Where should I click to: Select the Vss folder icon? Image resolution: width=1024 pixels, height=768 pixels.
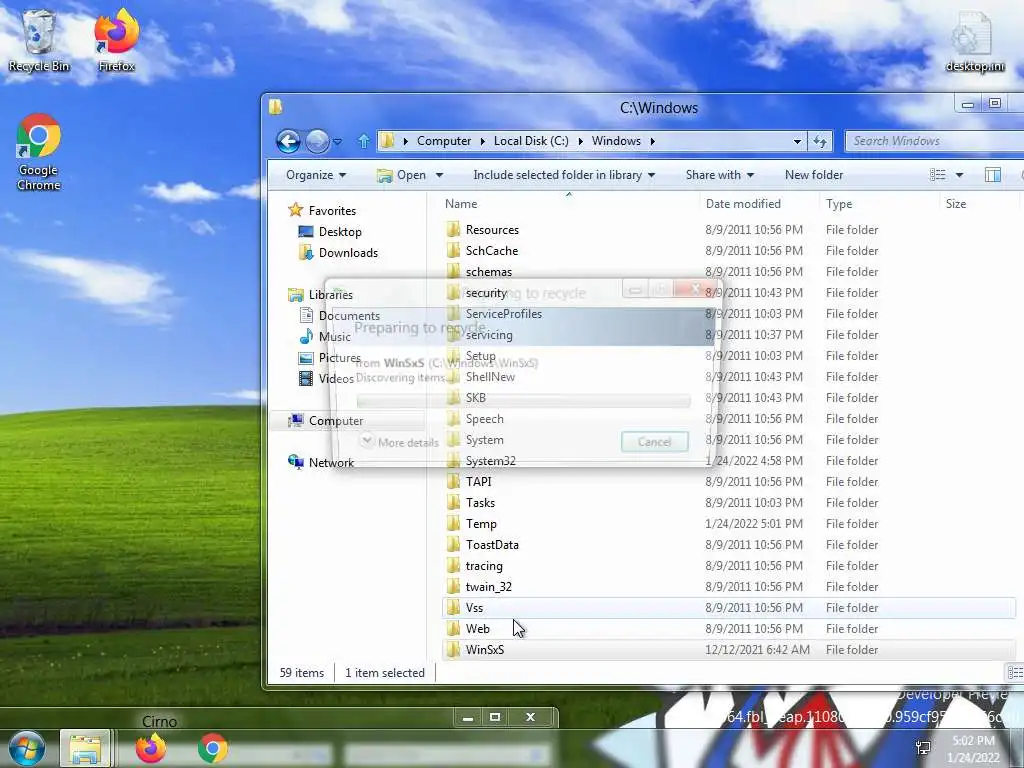pos(454,608)
